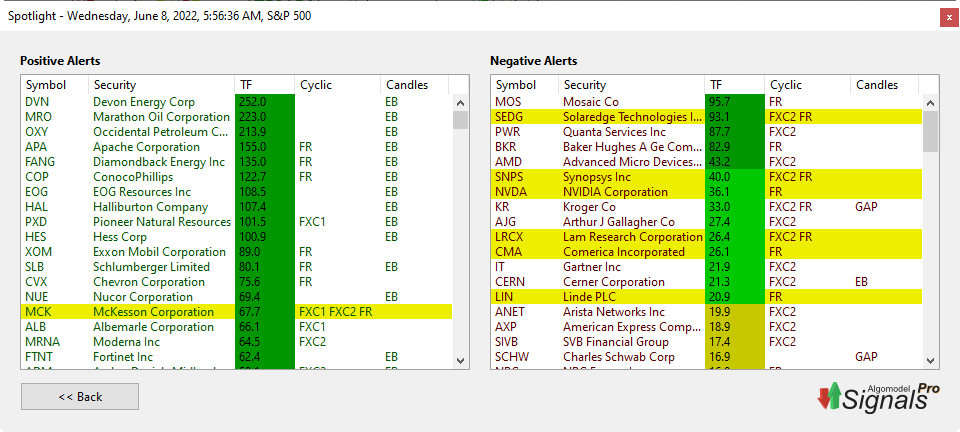This screenshot has height=432, width=960.
Task: Sort Negative Alerts by Symbol column
Action: (x=525, y=85)
